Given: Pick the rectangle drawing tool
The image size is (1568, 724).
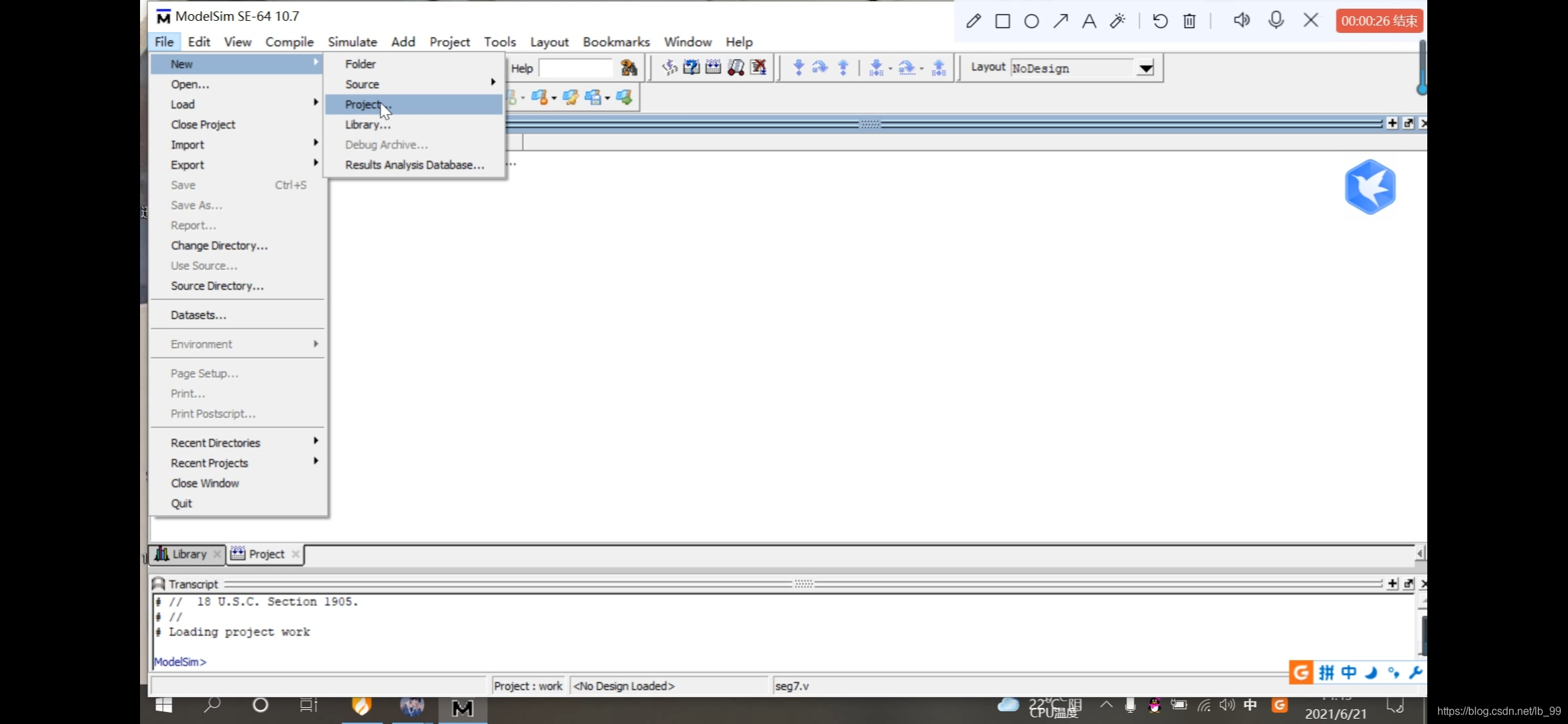Looking at the screenshot, I should 1002,21.
